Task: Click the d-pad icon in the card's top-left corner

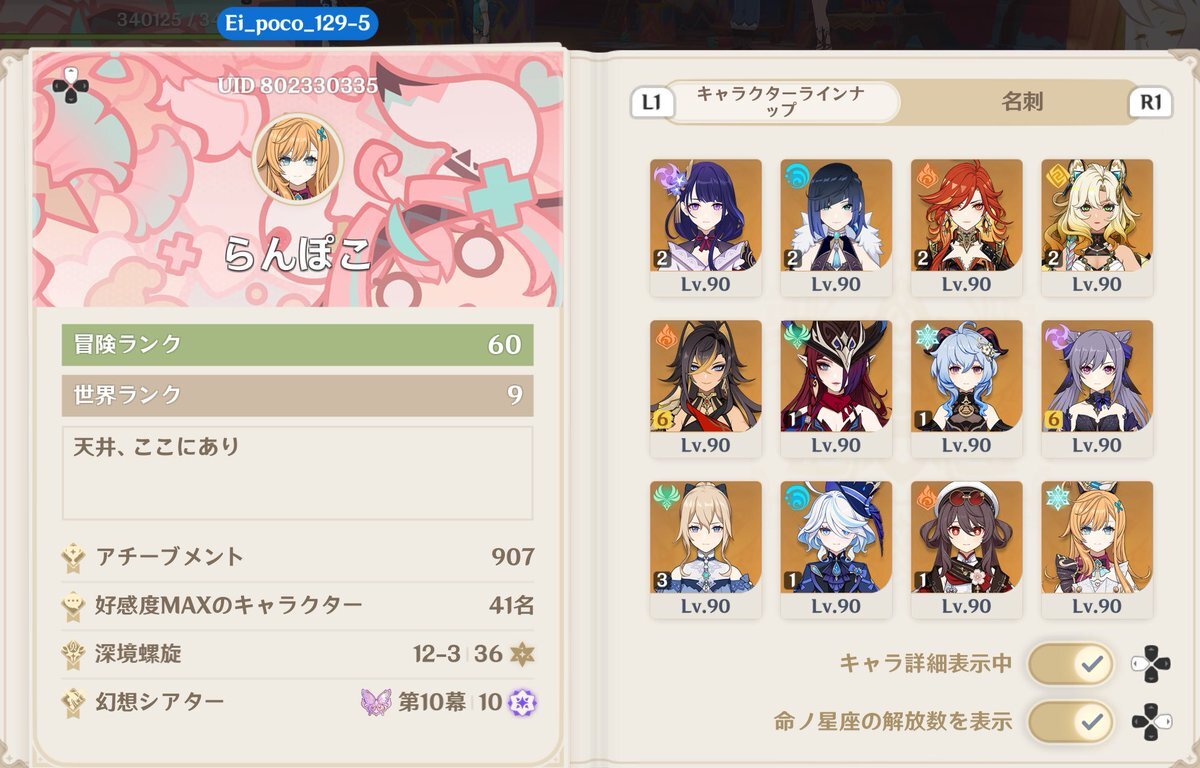Action: [70, 87]
